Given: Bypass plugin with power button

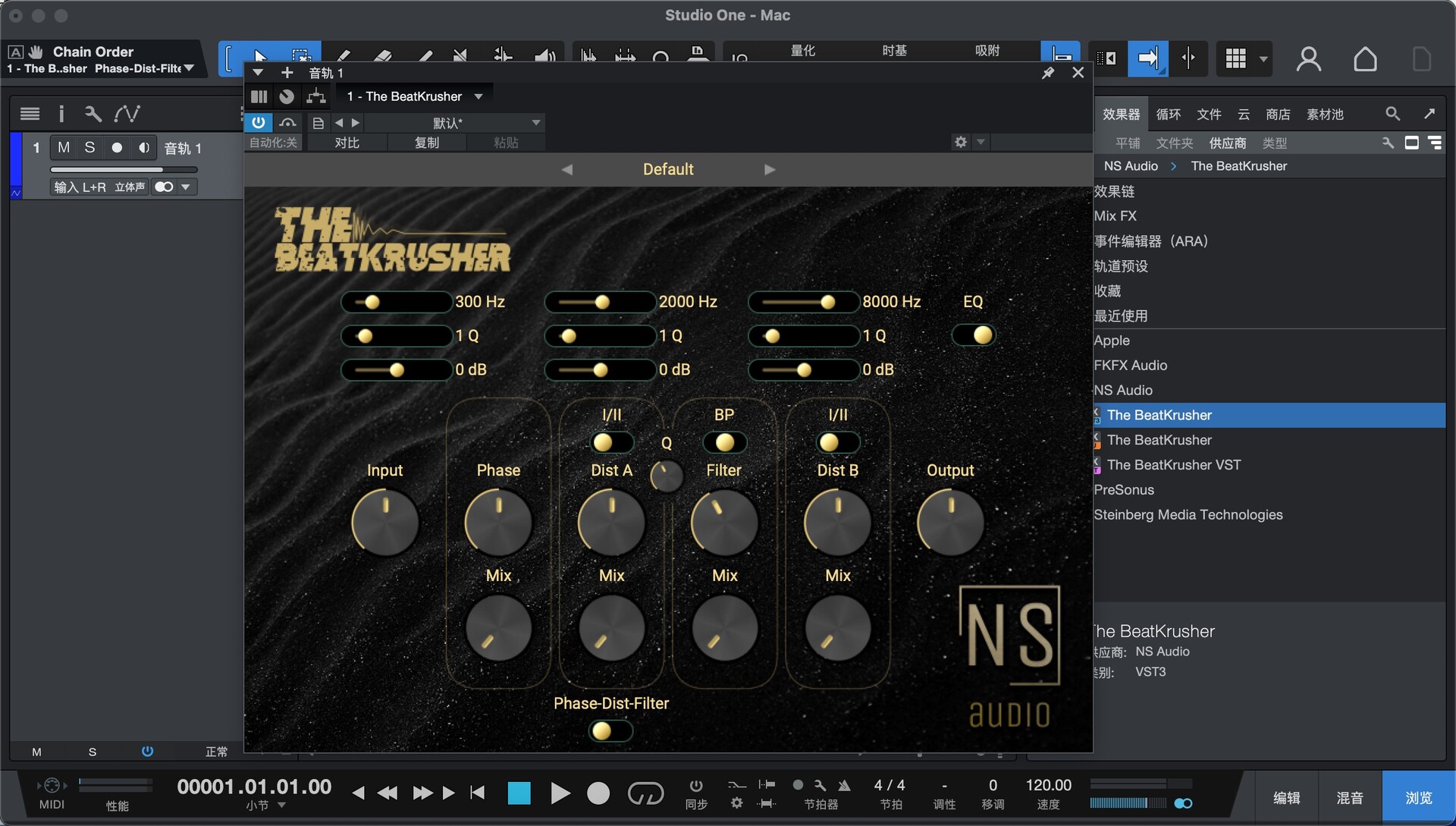Looking at the screenshot, I should [x=259, y=122].
